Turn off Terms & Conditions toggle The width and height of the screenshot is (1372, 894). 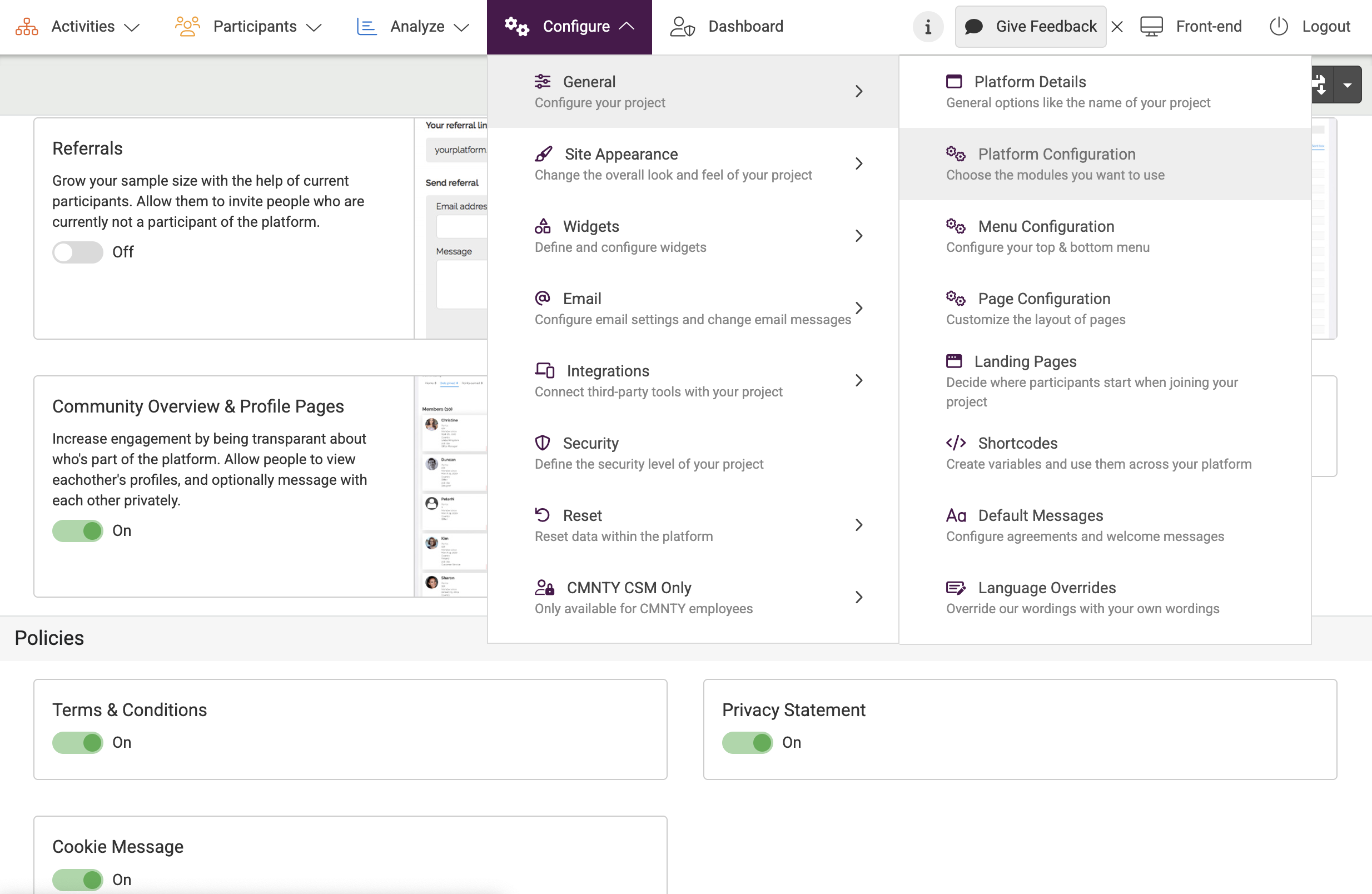coord(77,742)
